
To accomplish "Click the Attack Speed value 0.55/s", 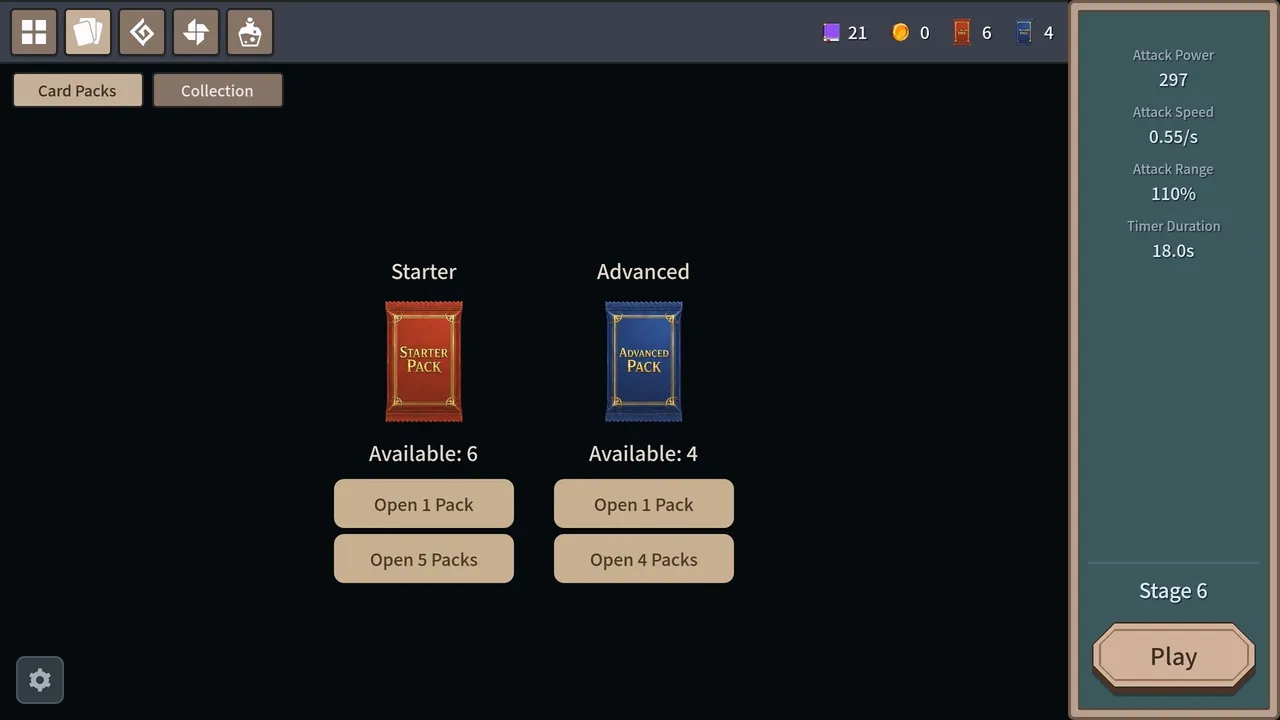I will click(1173, 137).
